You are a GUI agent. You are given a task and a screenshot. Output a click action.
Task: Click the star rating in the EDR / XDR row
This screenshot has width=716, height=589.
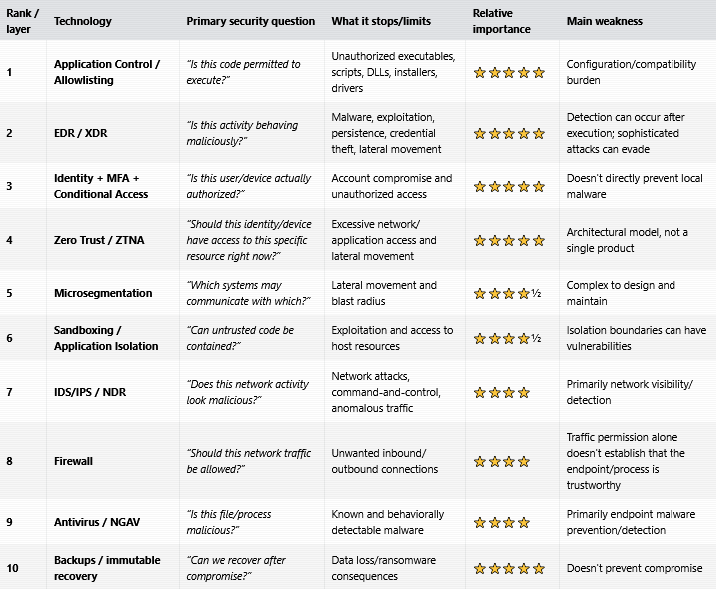coord(509,134)
